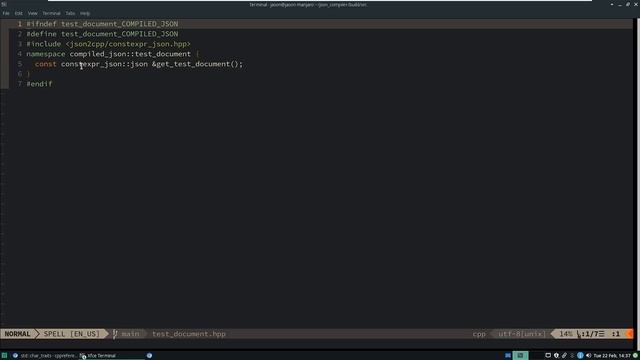The height and width of the screenshot is (360, 640).
Task: Click the NORMAL mode indicator in the statusline
Action: (18, 334)
